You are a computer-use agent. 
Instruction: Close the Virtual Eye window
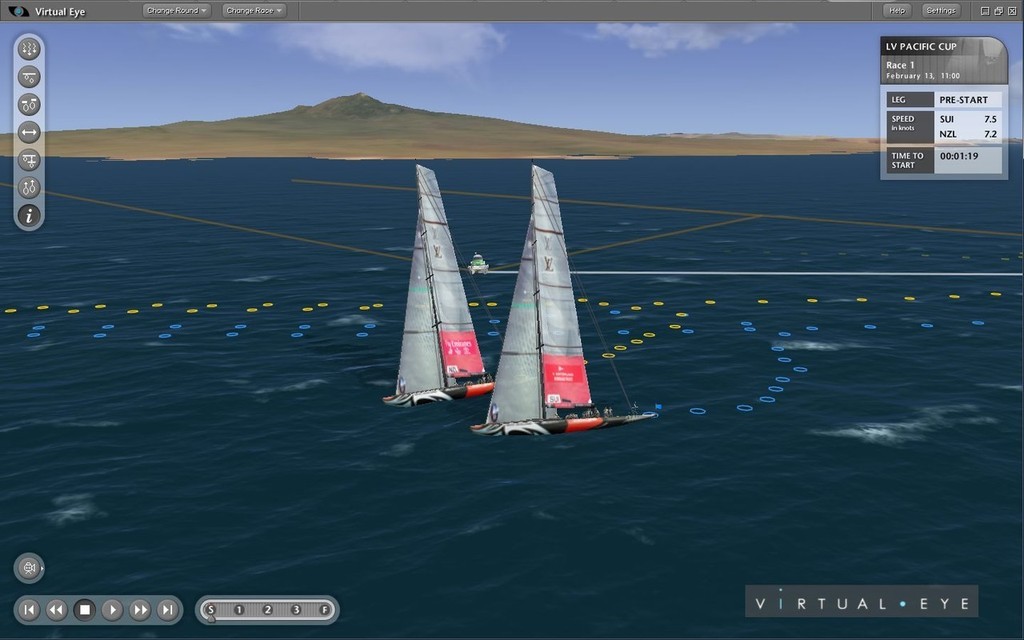[x=1012, y=11]
